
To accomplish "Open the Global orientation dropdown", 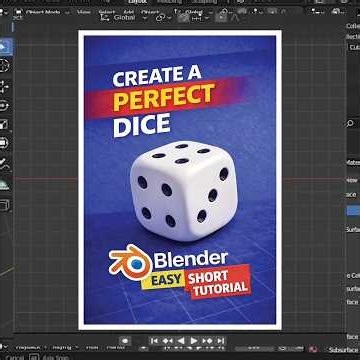I will [x=124, y=18].
